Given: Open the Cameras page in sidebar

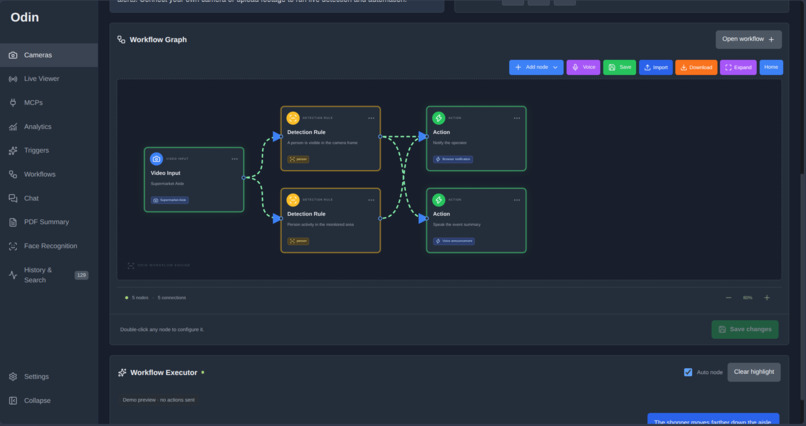Looking at the screenshot, I should click(x=48, y=55).
